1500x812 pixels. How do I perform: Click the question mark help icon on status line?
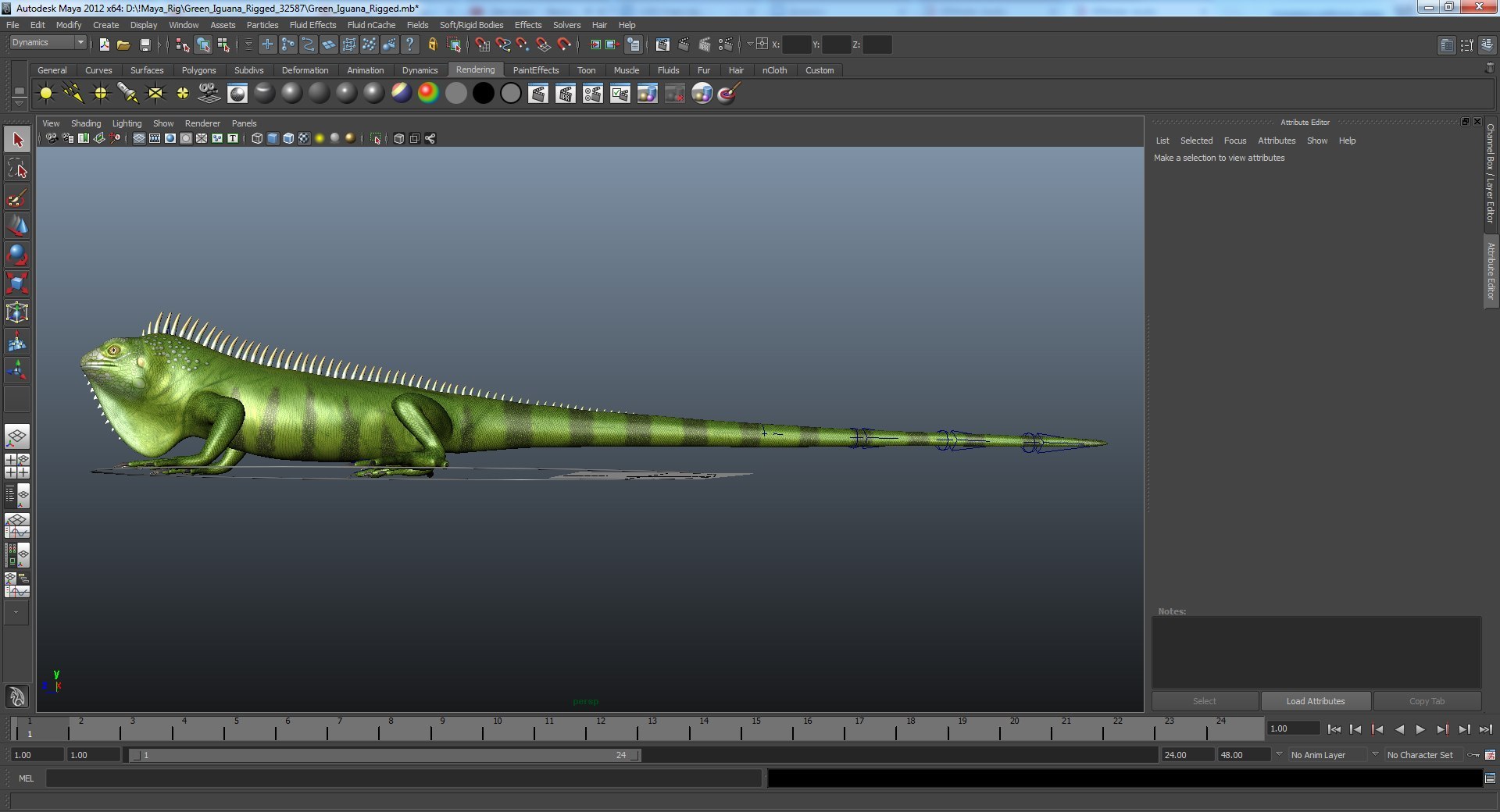pos(409,45)
